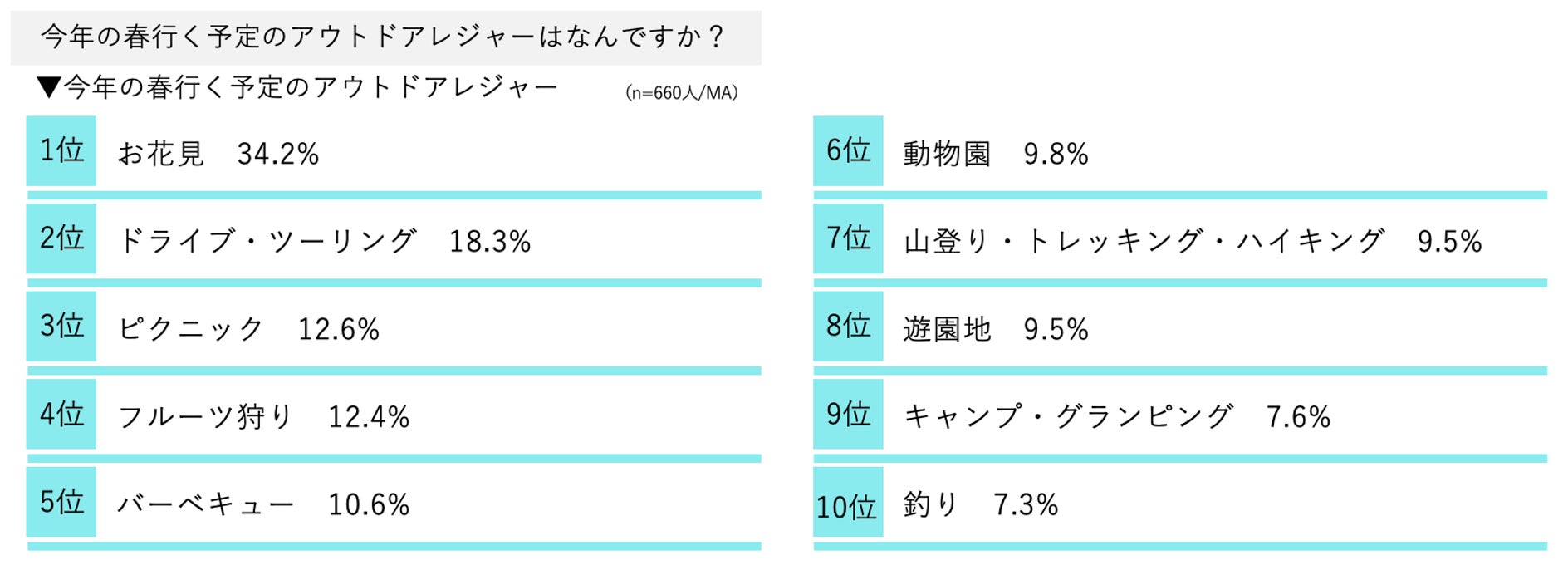Click the 10位 rank badge
This screenshot has width=1568, height=570.
point(848,502)
